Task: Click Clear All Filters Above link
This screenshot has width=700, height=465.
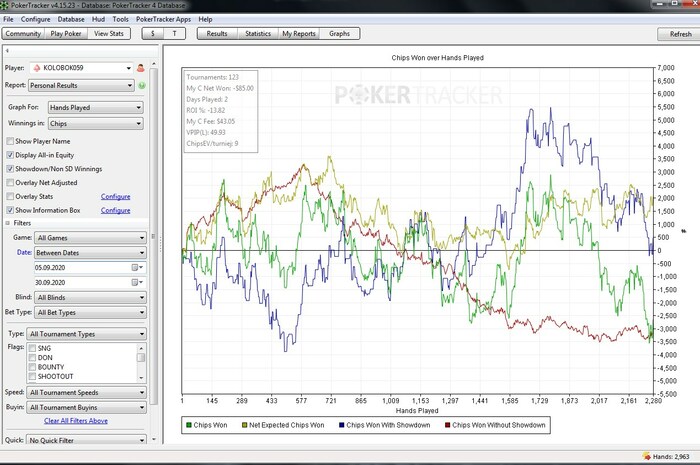Action: (76, 421)
